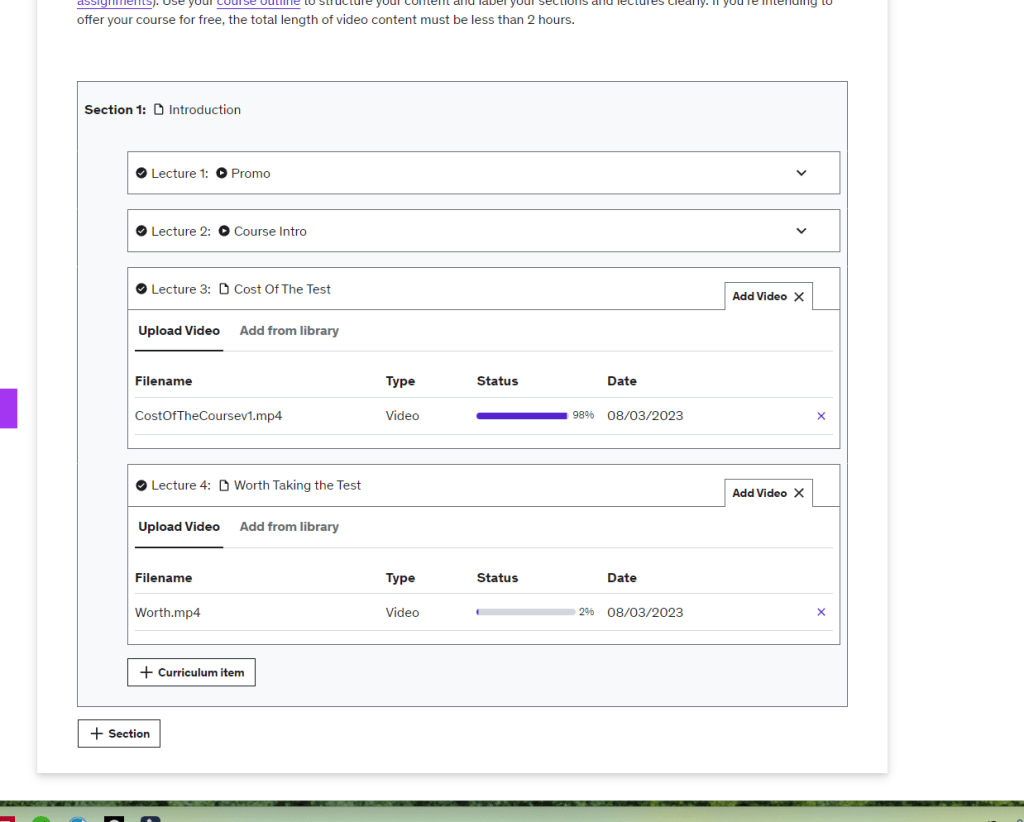
Task: Expand the Lecture 2 Course Intro chevron
Action: tap(801, 231)
